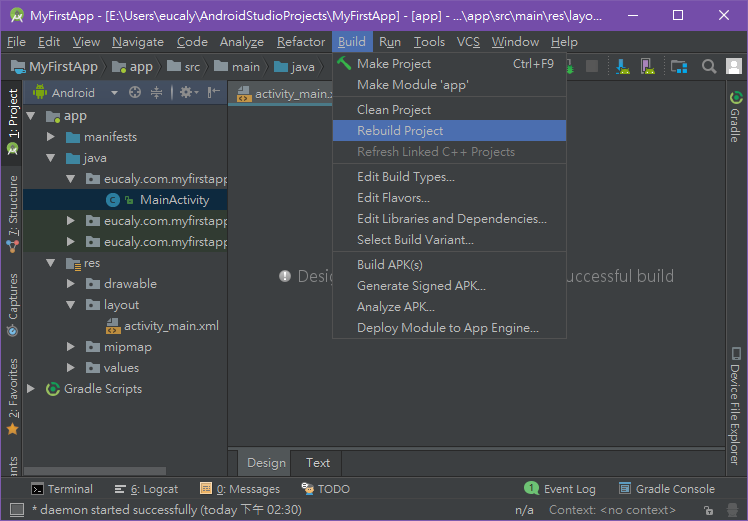Collapse the res folder
This screenshot has height=521, width=748.
pyautogui.click(x=51, y=263)
